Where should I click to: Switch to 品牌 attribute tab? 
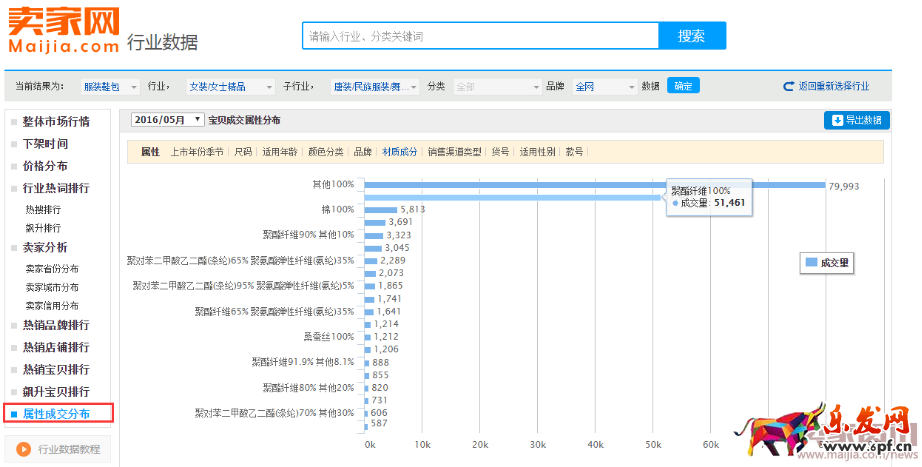click(363, 152)
